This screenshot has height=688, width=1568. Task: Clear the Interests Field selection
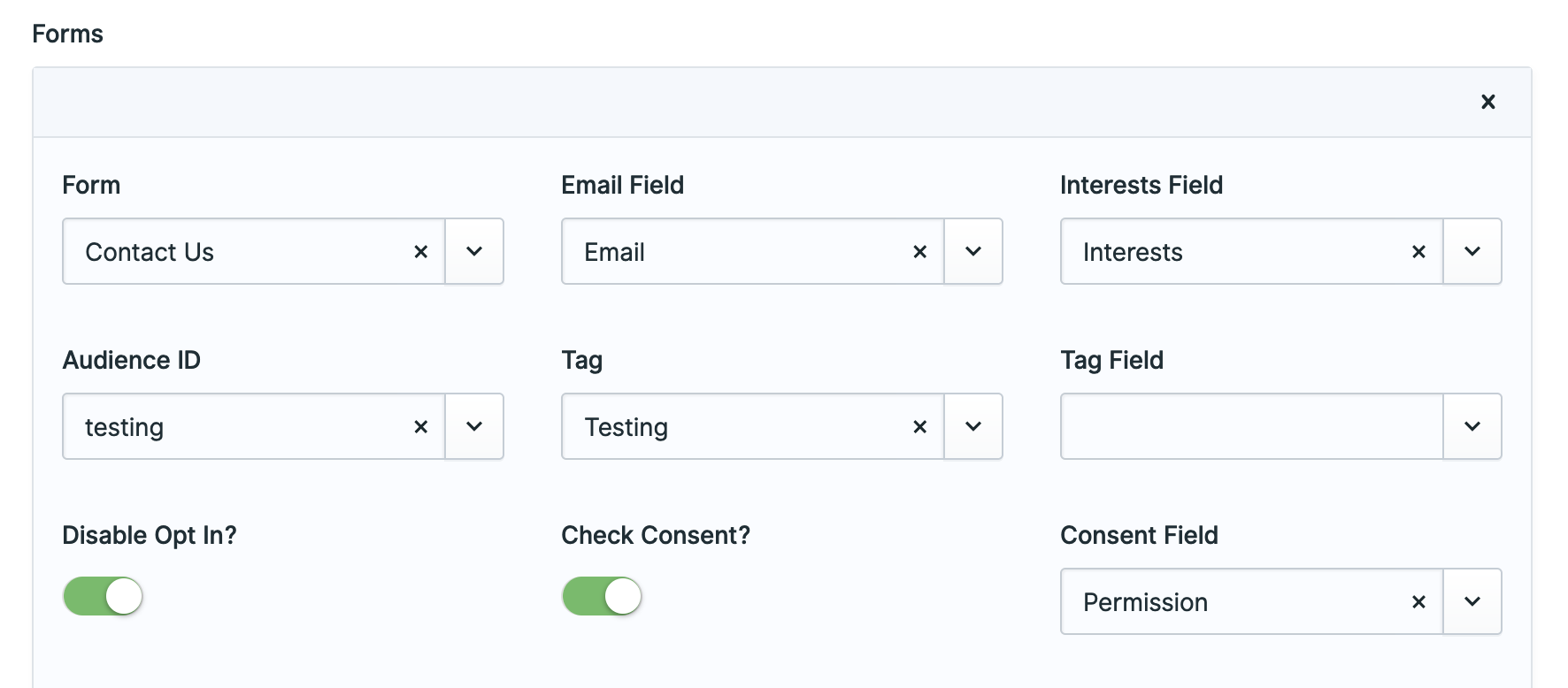1419,252
